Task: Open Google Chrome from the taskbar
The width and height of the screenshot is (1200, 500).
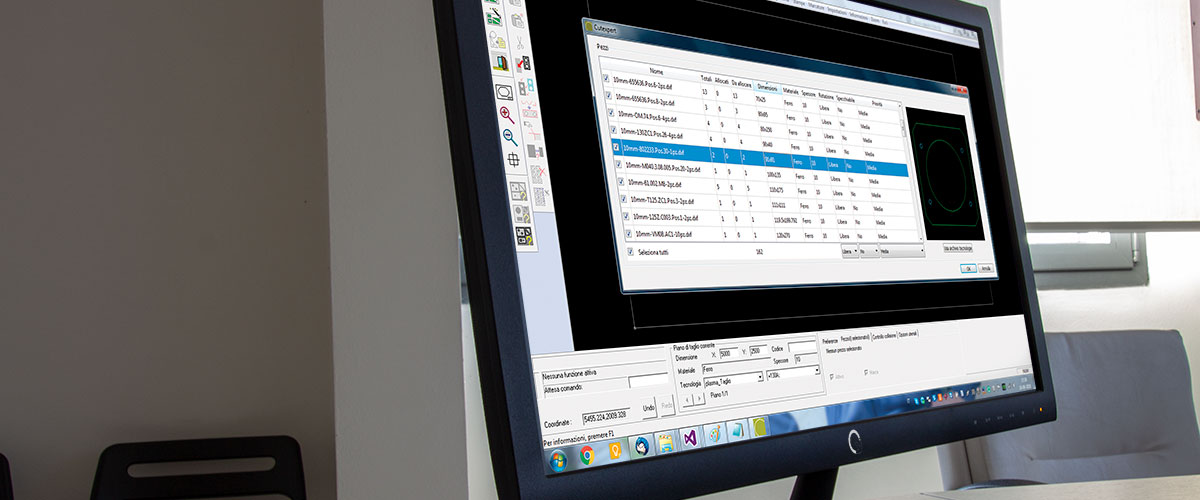Action: (586, 455)
